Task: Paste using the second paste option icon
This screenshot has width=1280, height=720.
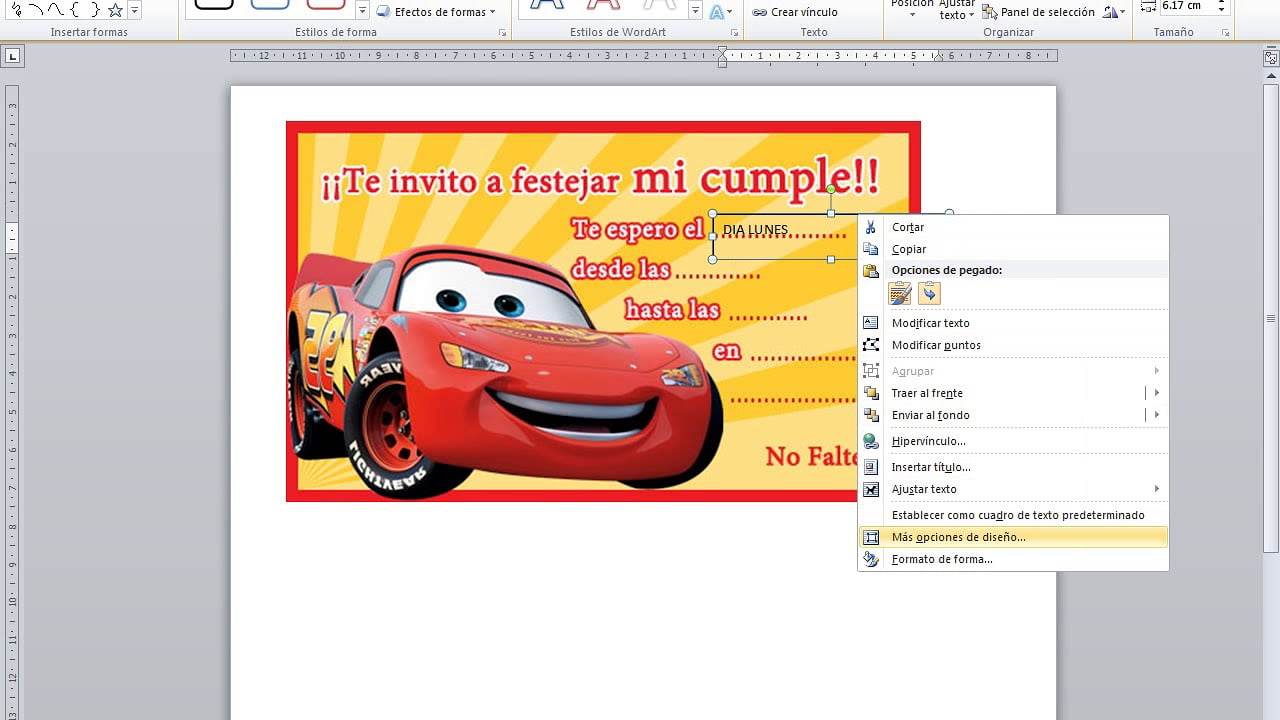Action: 929,293
